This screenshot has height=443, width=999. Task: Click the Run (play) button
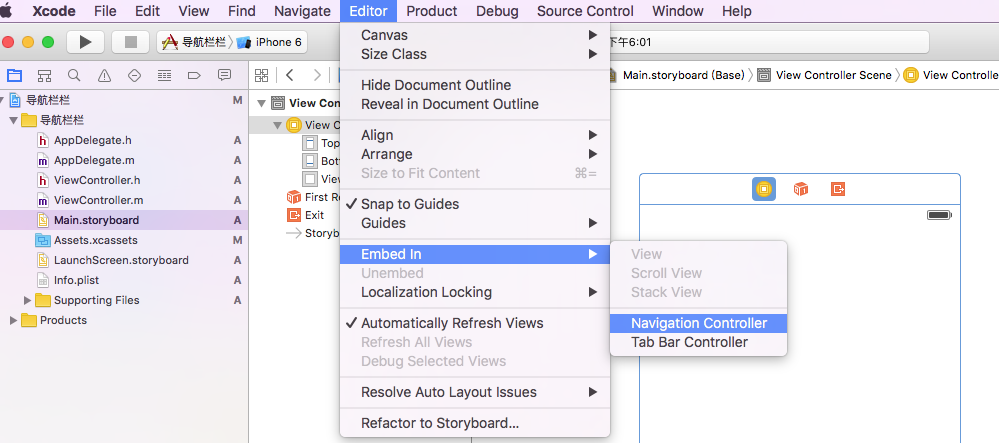(85, 42)
